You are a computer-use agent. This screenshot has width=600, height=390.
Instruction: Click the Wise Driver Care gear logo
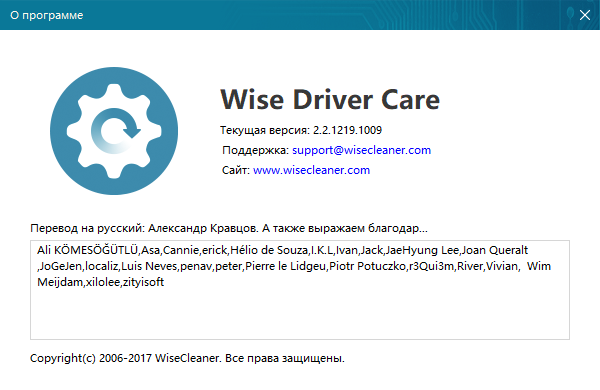click(114, 131)
